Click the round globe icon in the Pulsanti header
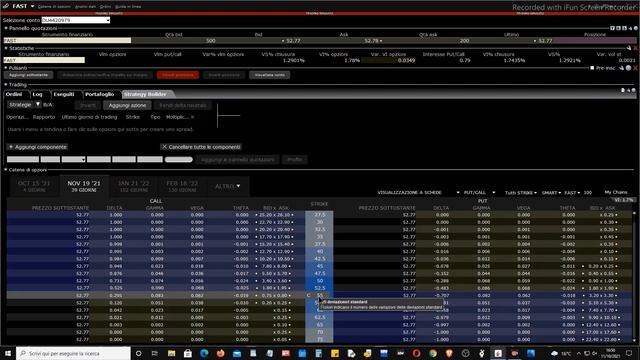This screenshot has height=360, width=640. click(x=629, y=68)
